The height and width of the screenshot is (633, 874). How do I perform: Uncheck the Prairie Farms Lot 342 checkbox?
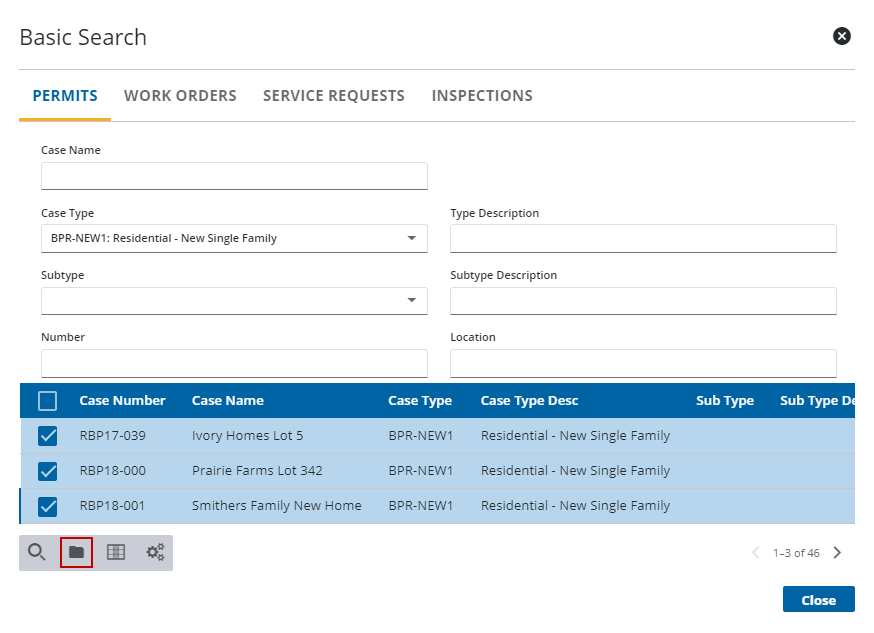[47, 470]
